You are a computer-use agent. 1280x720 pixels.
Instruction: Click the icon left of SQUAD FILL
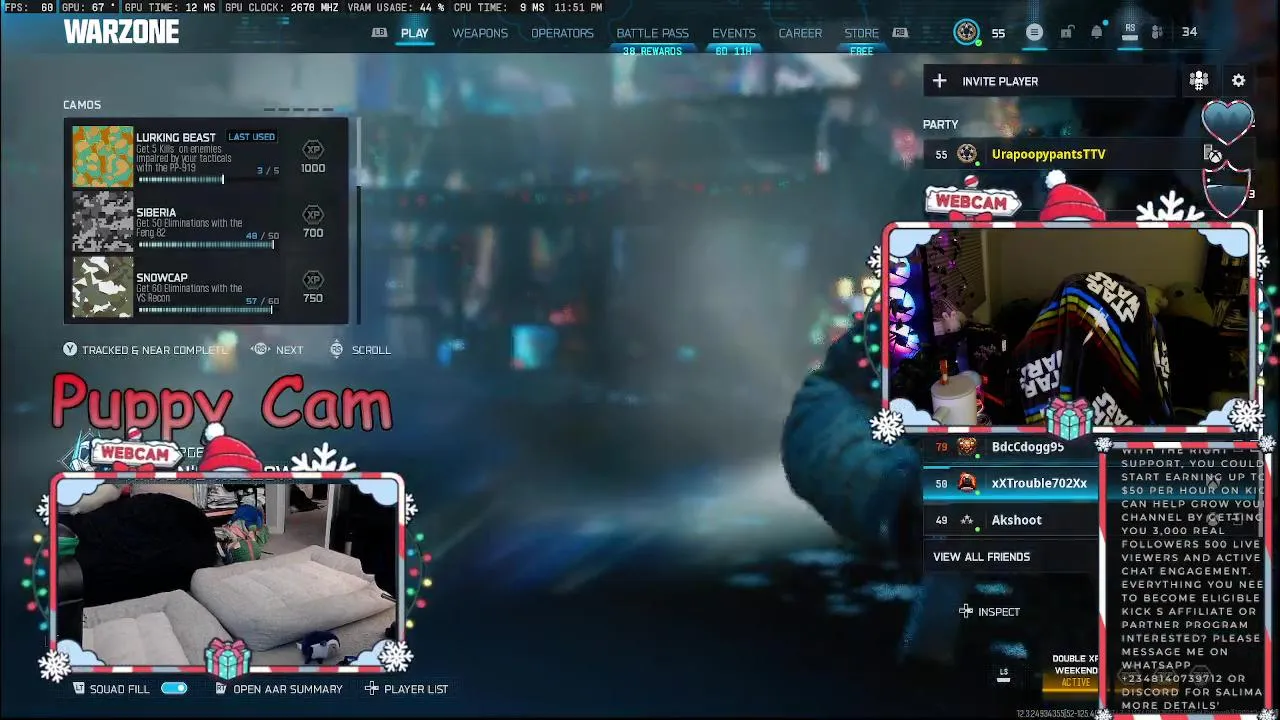[x=79, y=688]
